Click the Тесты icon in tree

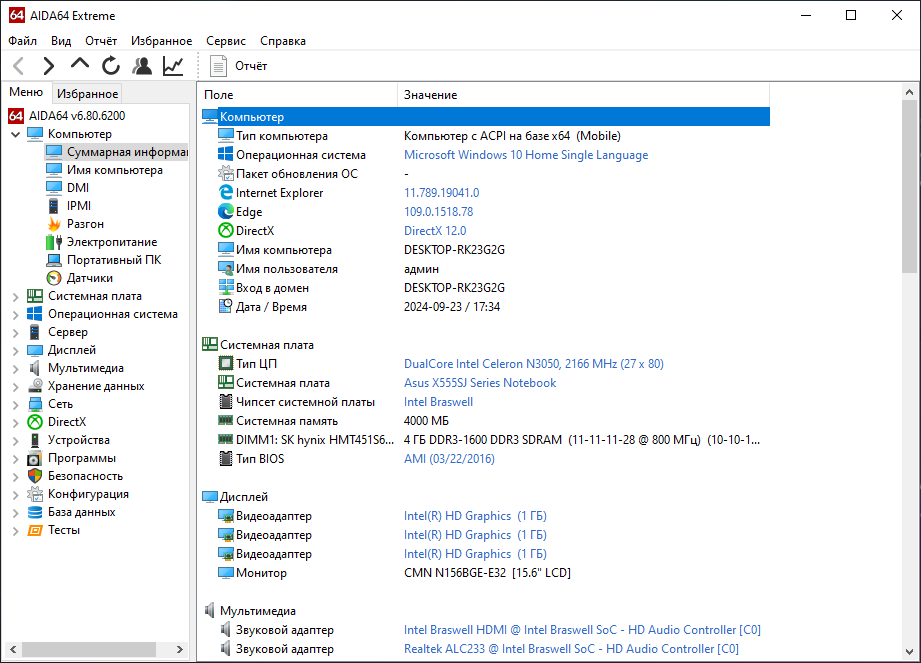pyautogui.click(x=35, y=530)
